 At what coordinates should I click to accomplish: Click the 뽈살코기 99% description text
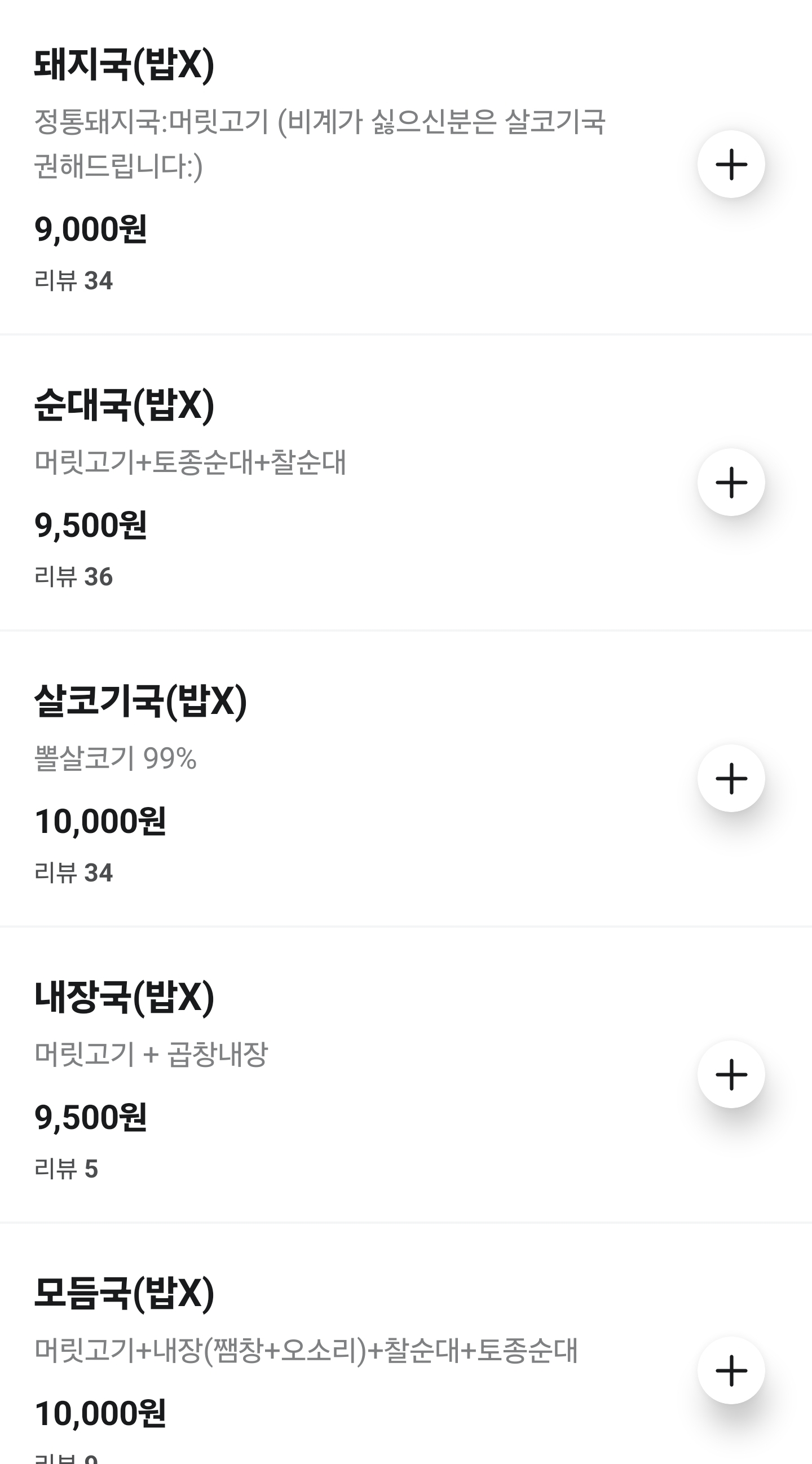pos(116,758)
